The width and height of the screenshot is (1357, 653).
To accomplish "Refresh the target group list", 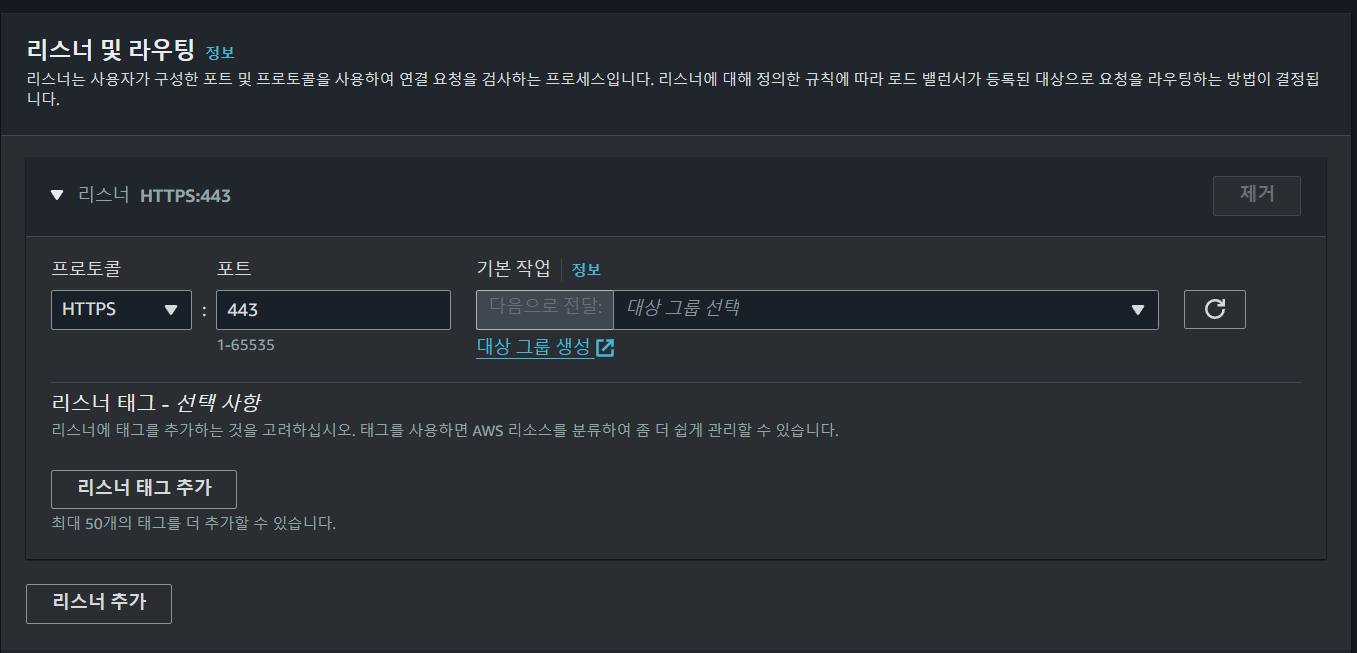I will [x=1214, y=310].
